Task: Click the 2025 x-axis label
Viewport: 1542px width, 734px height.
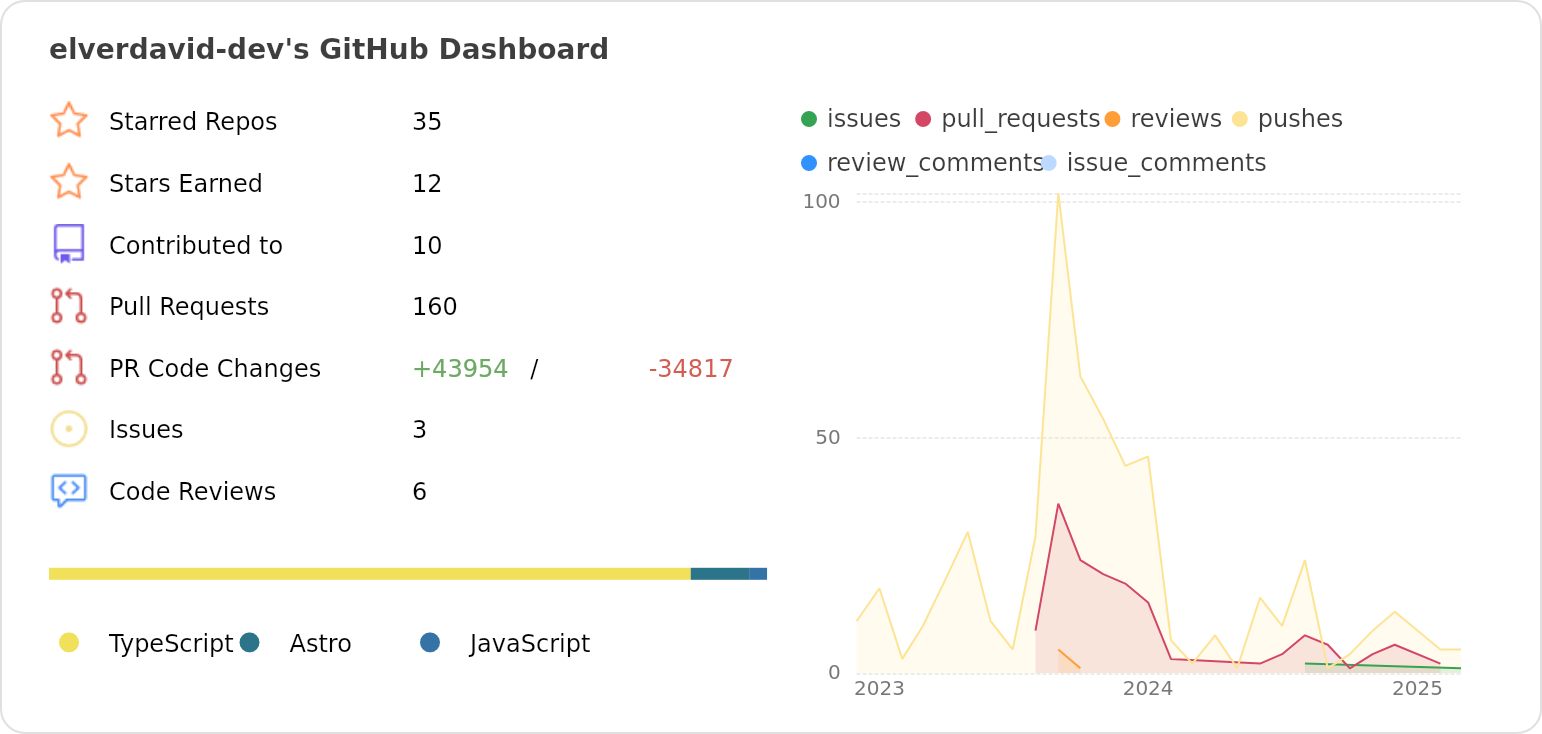Action: (1417, 688)
